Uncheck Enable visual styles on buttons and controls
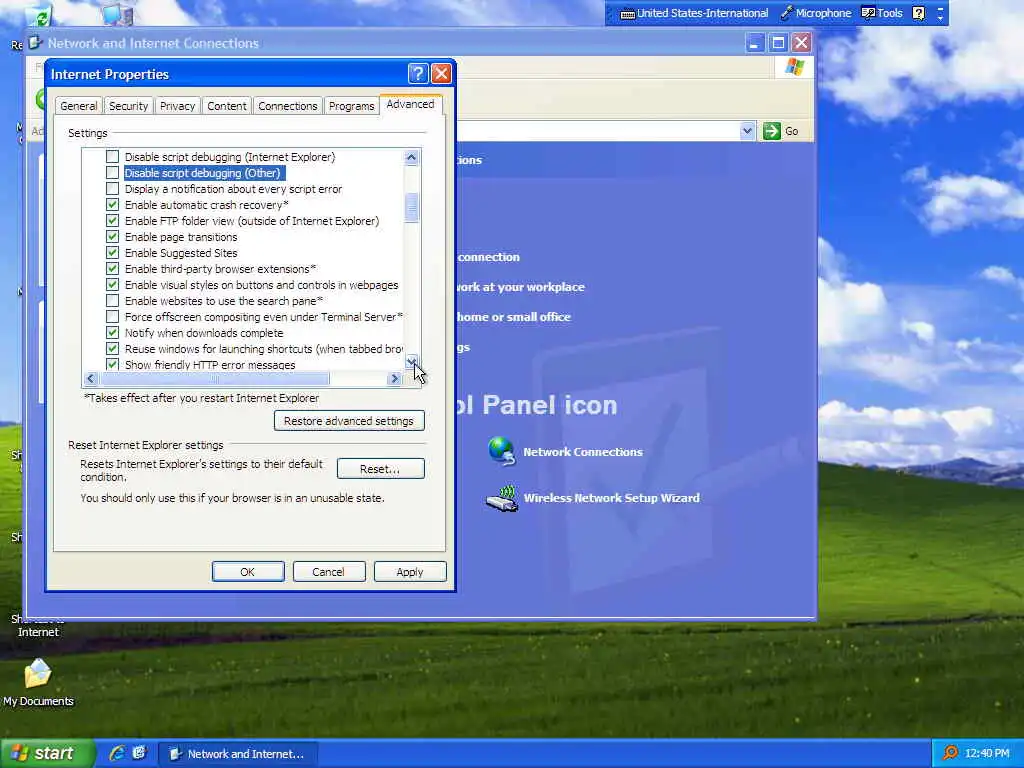1024x768 pixels. (x=112, y=285)
